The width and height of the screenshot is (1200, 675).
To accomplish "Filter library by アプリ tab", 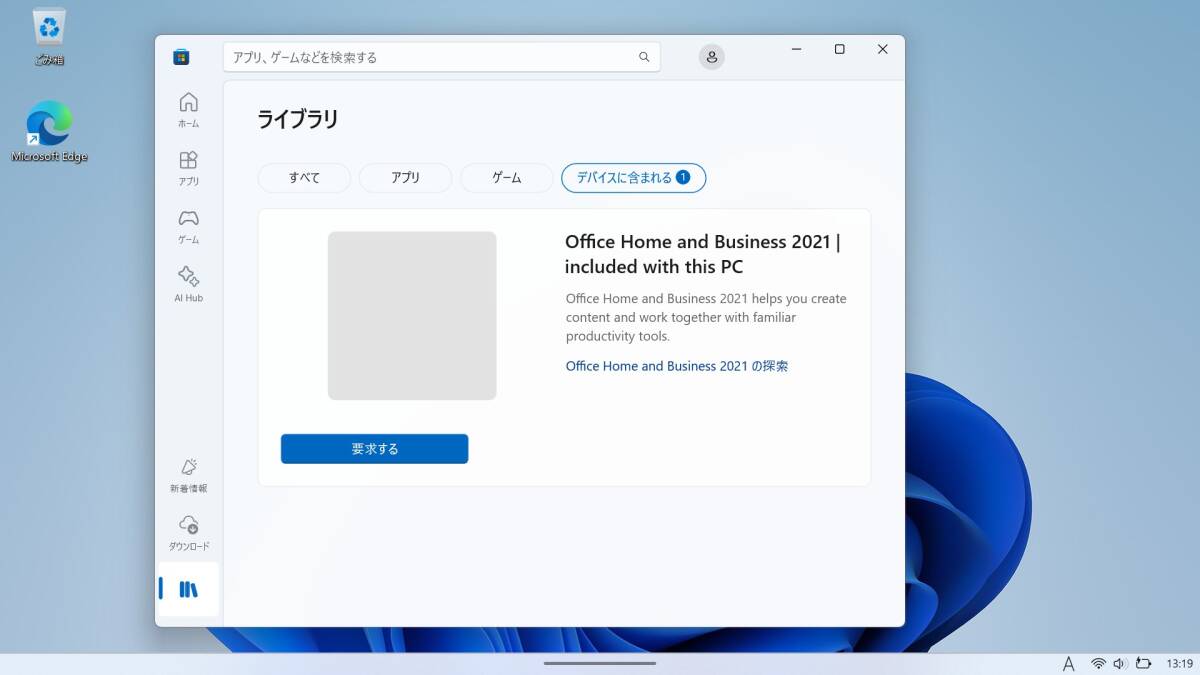I will (405, 178).
